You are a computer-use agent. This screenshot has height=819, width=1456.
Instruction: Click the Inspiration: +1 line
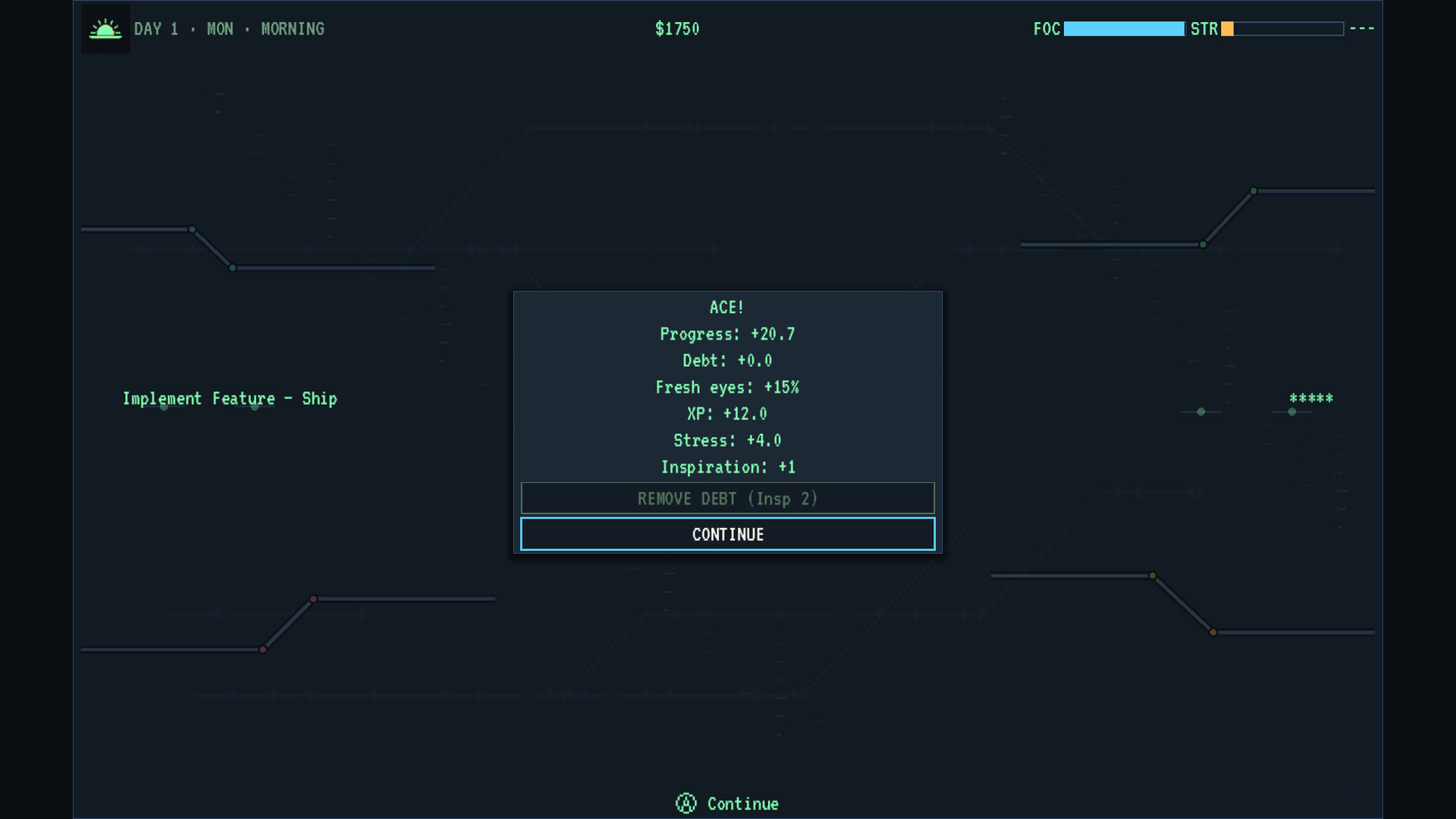point(728,466)
